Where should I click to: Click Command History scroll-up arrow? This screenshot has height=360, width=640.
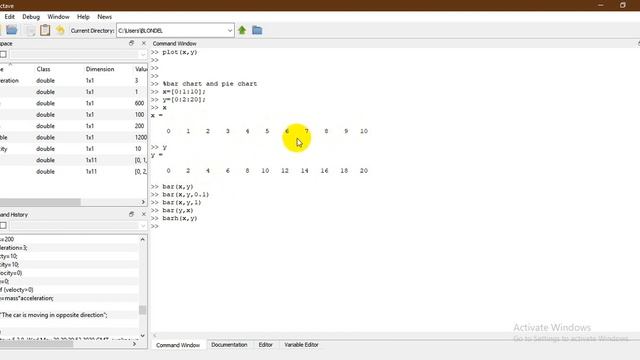[x=142, y=240]
